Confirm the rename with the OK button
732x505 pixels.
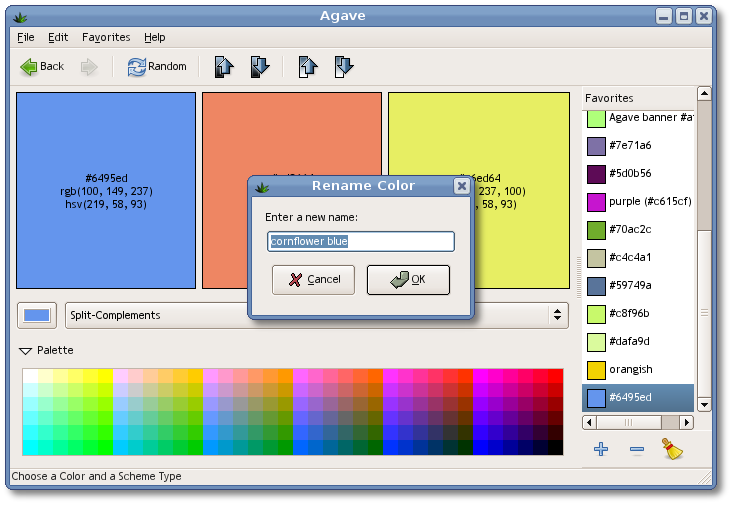408,280
